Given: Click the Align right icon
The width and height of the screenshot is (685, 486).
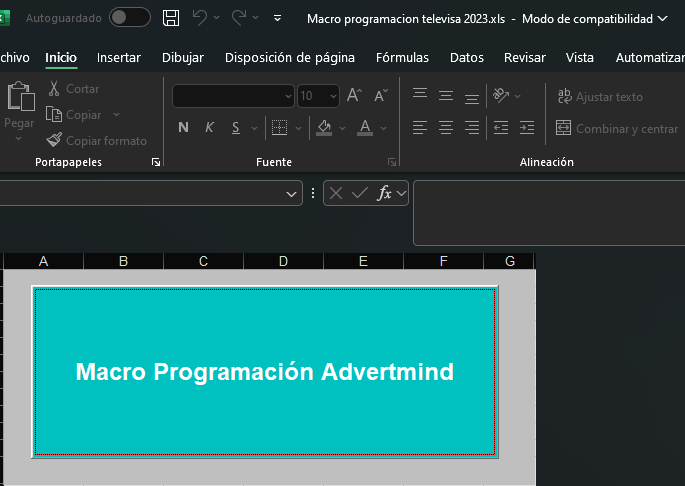Looking at the screenshot, I should (472, 128).
